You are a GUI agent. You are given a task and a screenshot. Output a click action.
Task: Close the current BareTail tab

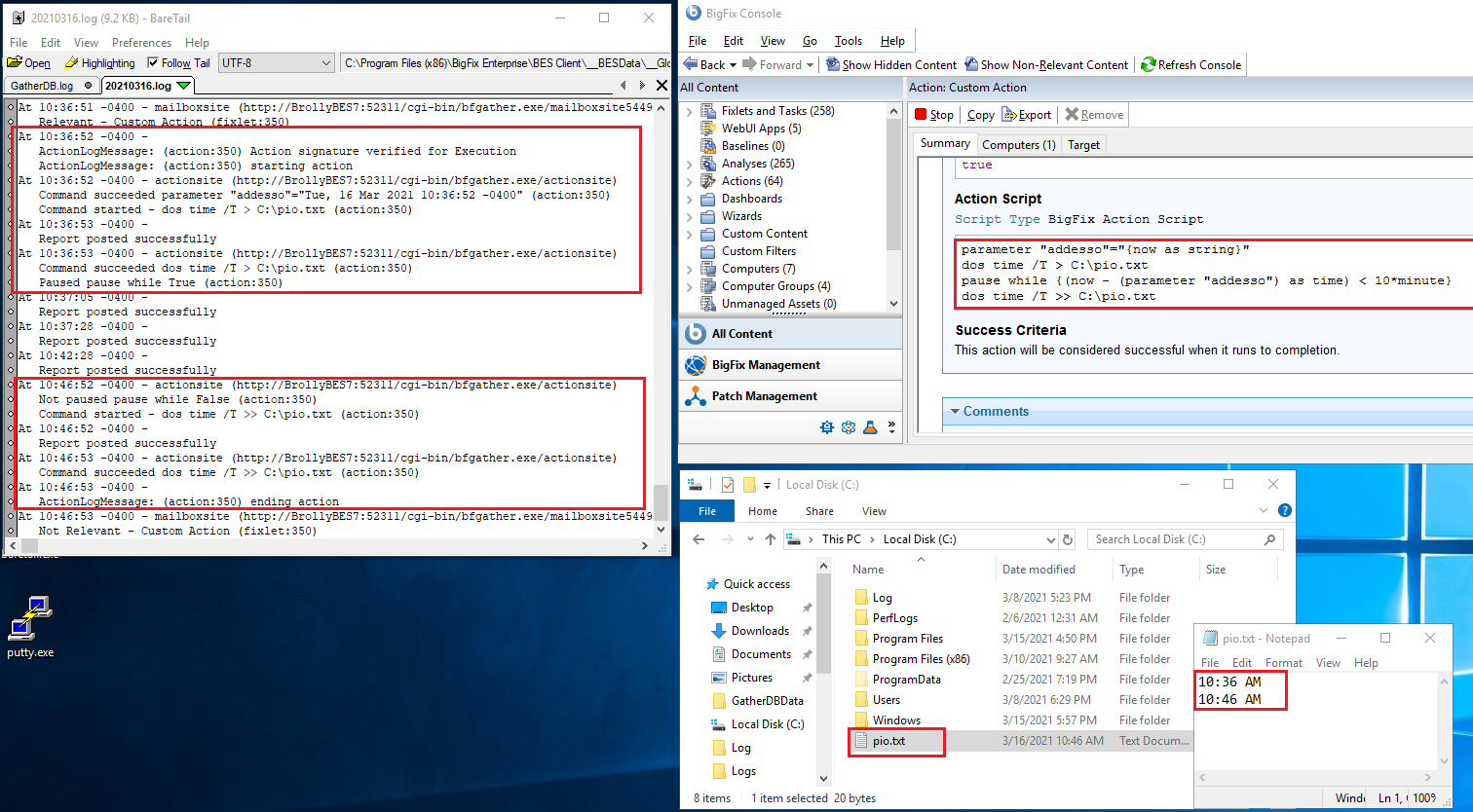click(x=660, y=86)
